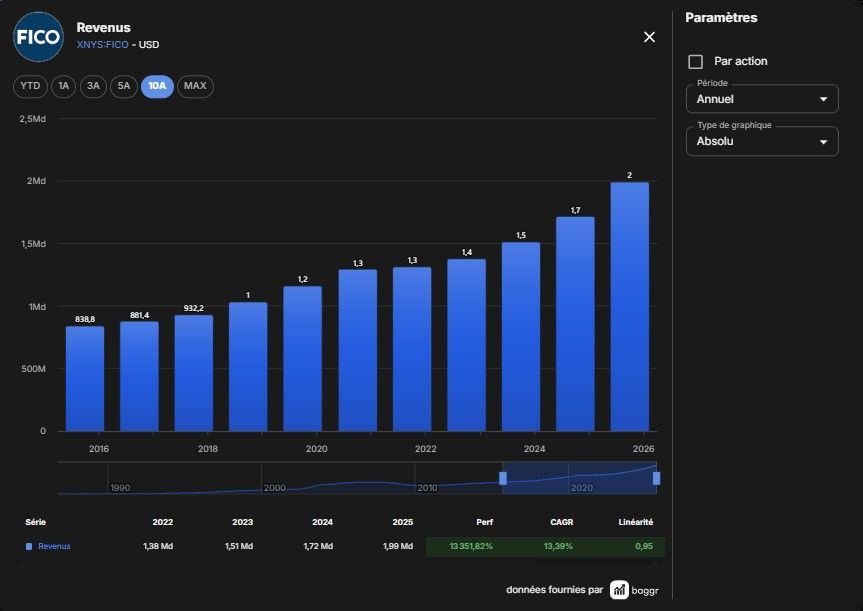Viewport: 863px width, 611px height.
Task: Open the Période dropdown set to Annuel
Action: click(762, 99)
